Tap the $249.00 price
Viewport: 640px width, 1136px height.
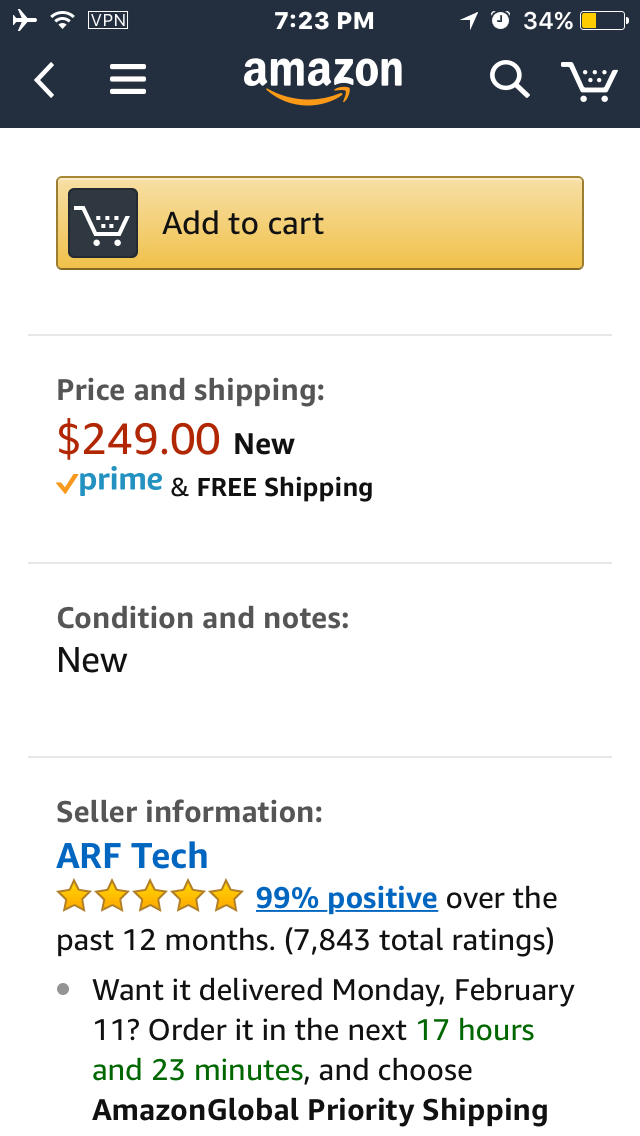point(138,439)
